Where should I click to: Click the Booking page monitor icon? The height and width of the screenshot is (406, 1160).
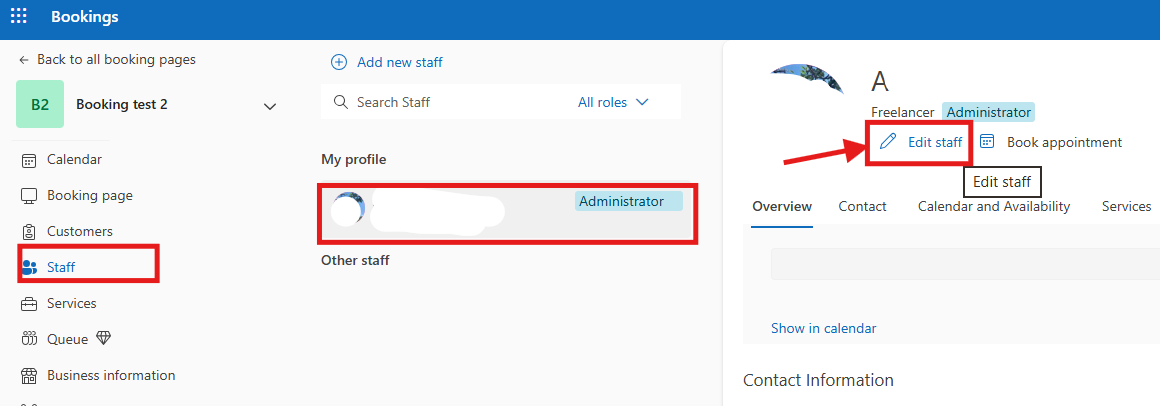(29, 196)
